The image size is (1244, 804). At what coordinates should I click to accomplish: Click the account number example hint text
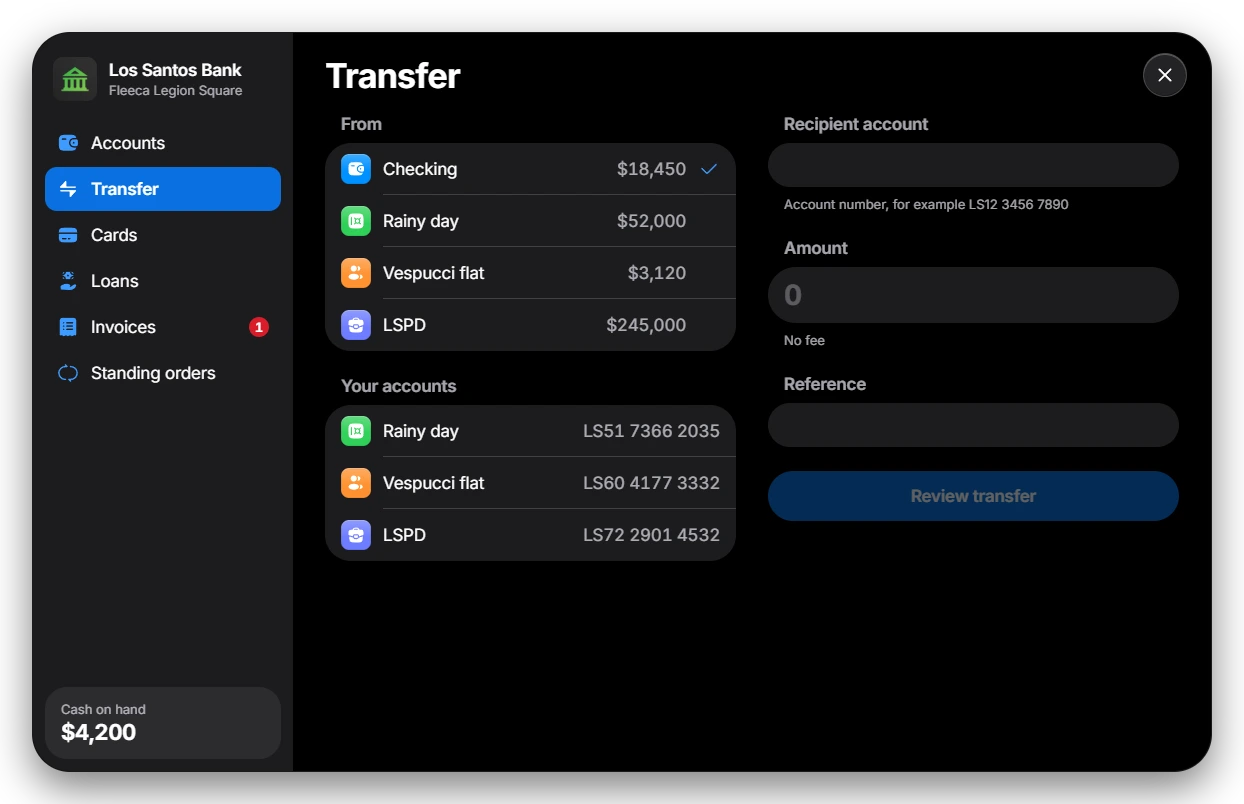tap(926, 204)
